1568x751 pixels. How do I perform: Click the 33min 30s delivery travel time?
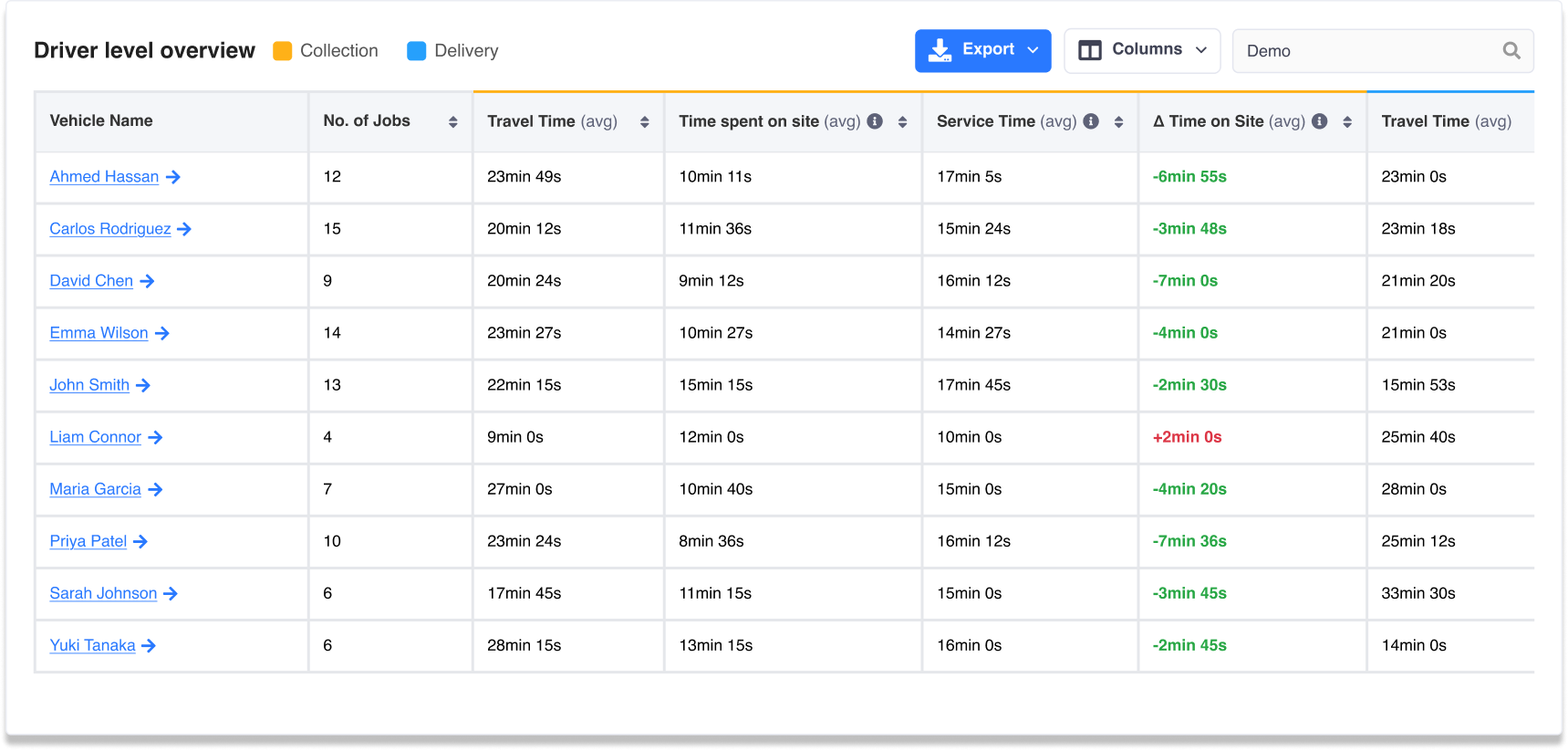click(1418, 593)
